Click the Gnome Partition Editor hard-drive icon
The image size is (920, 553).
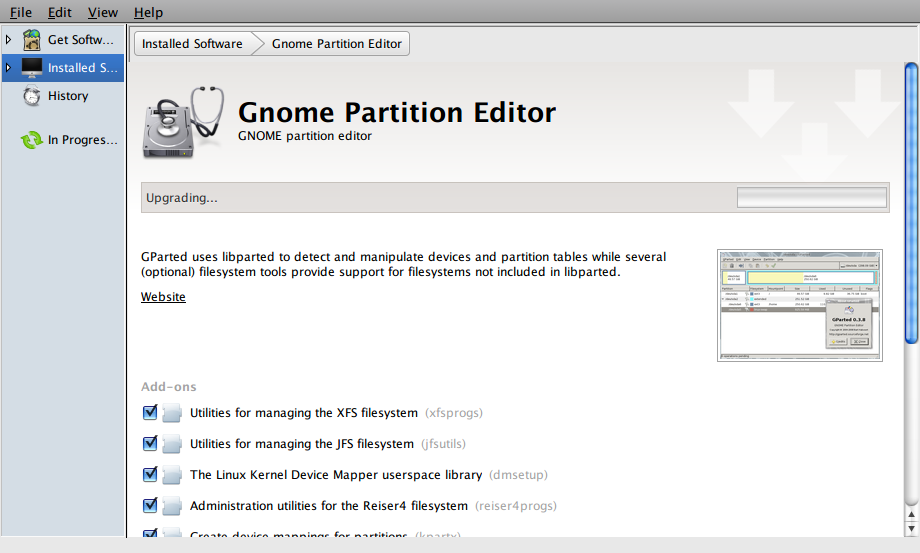click(x=183, y=122)
